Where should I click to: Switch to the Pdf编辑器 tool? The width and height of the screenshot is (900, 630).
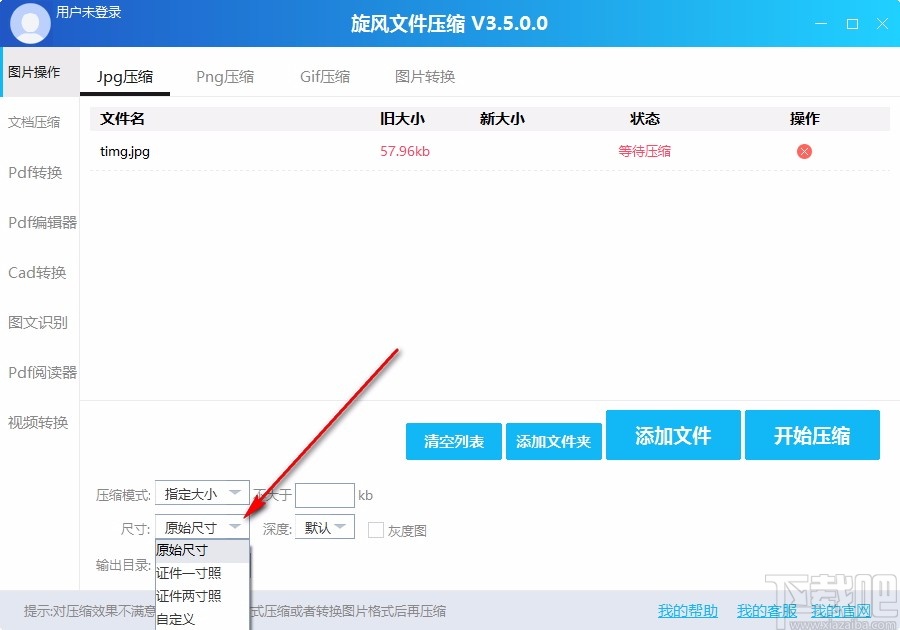[42, 222]
